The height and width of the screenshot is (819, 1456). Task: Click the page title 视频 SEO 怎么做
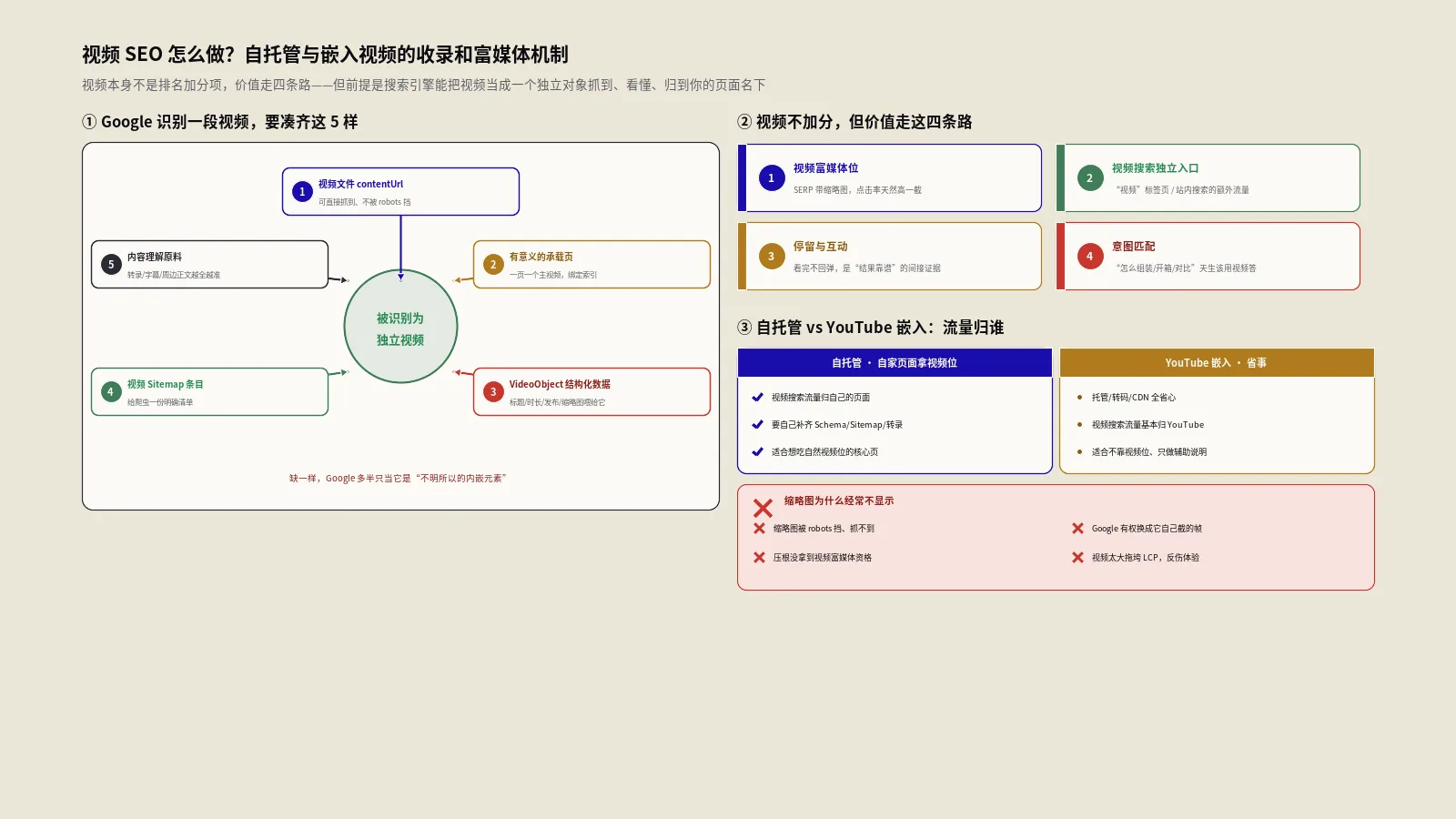[x=325, y=55]
